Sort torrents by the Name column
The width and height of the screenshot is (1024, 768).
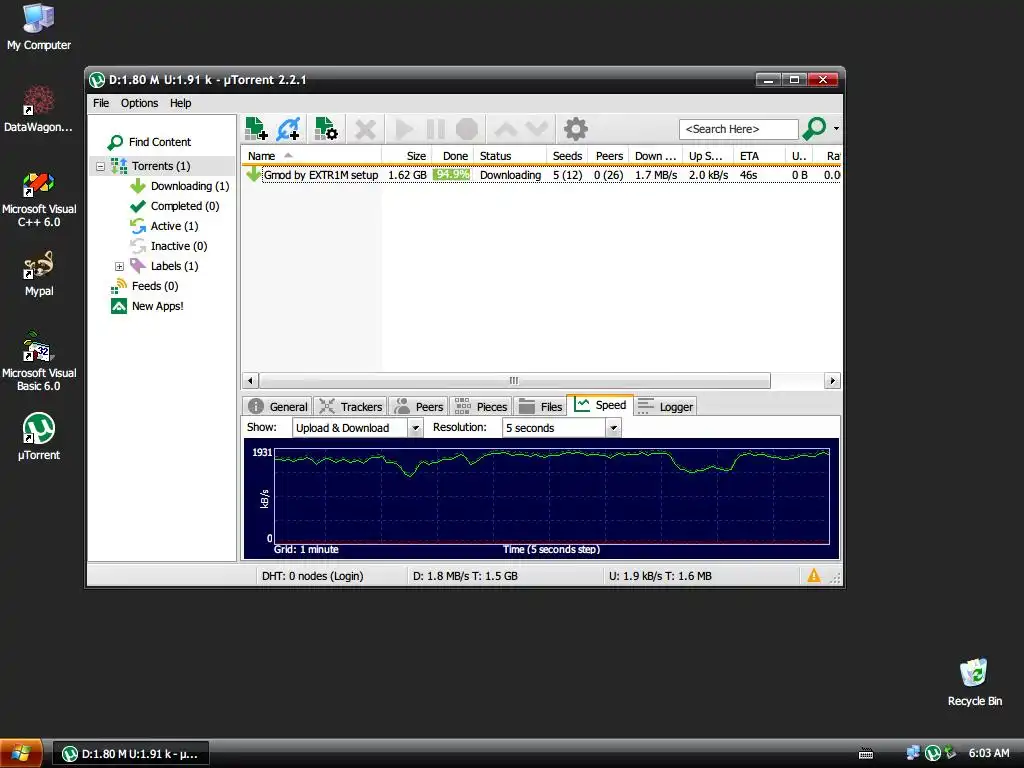coord(312,156)
